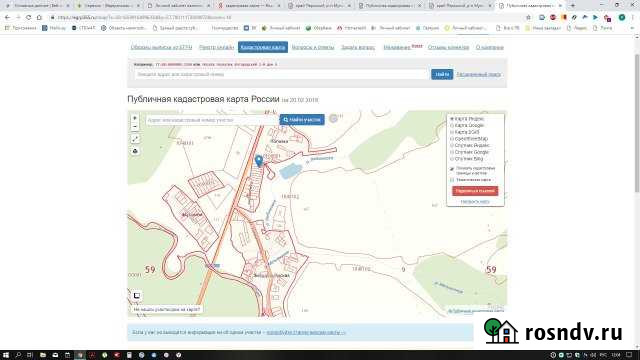Screen dimensions: 640x360
Task: Focus the map plot search field
Action: [212, 120]
